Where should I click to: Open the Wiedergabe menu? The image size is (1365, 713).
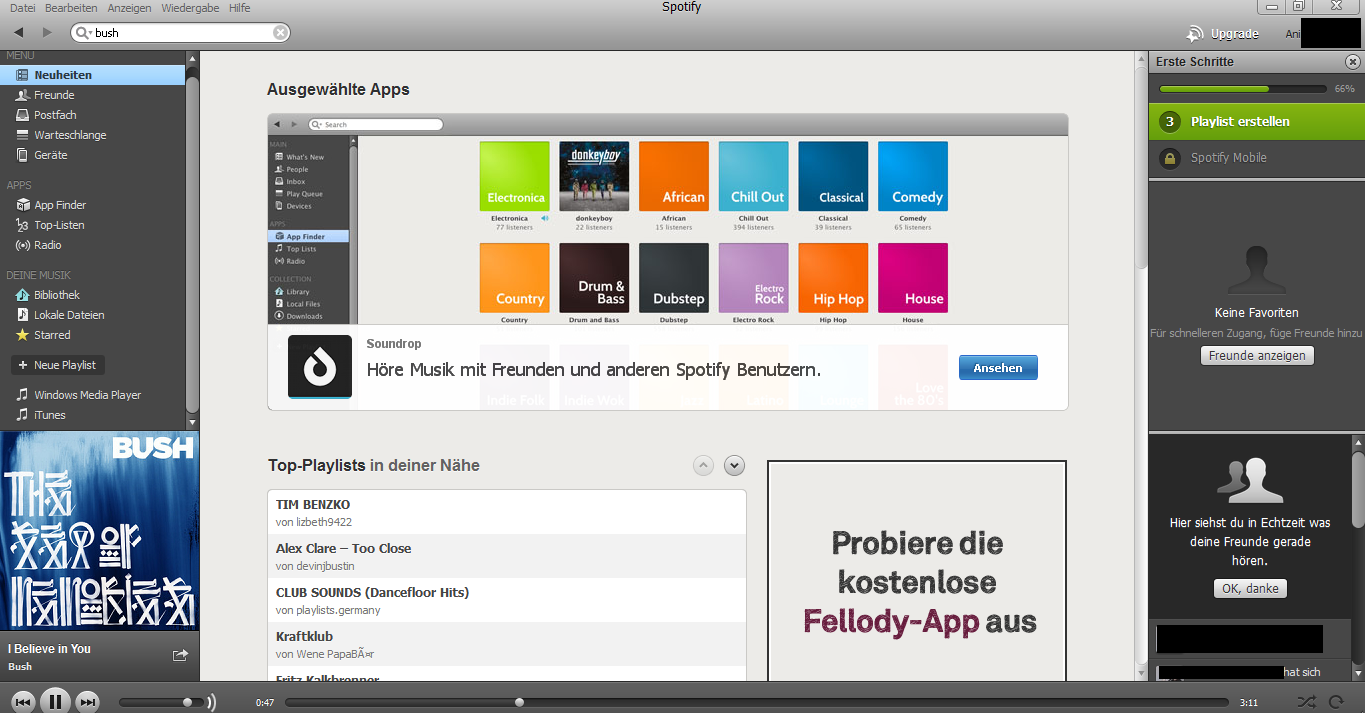(190, 8)
